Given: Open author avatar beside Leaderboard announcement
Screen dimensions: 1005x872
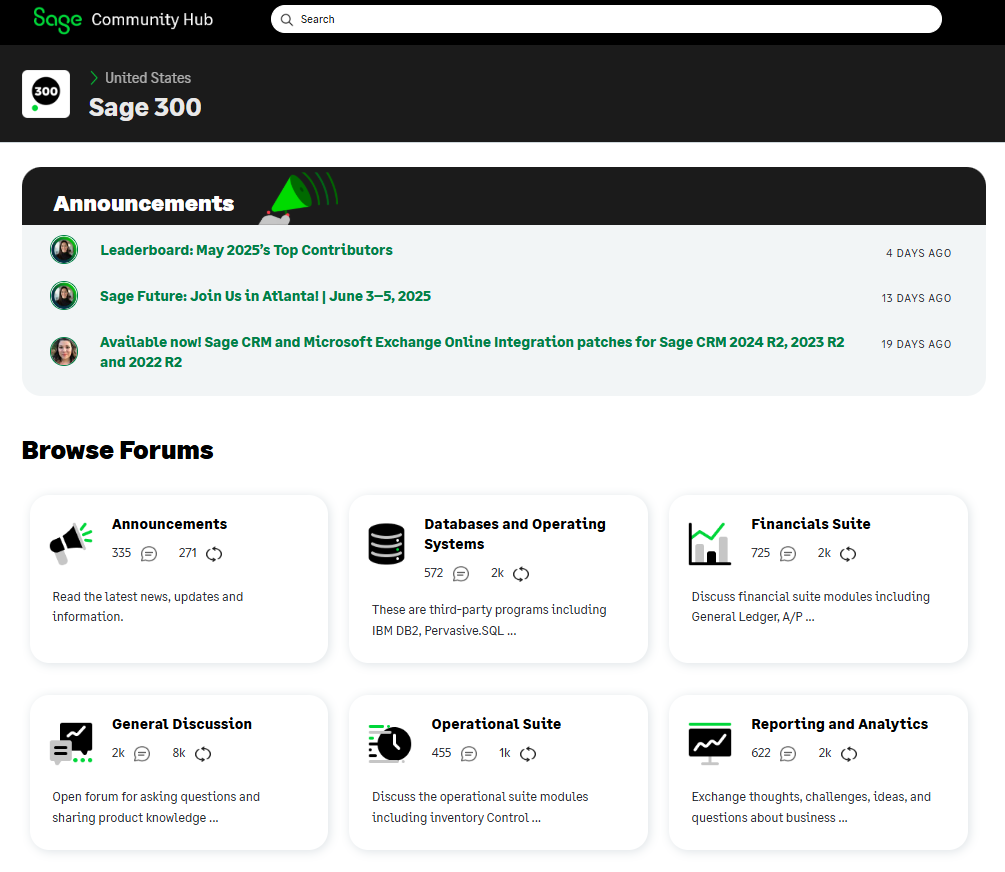Looking at the screenshot, I should [64, 250].
